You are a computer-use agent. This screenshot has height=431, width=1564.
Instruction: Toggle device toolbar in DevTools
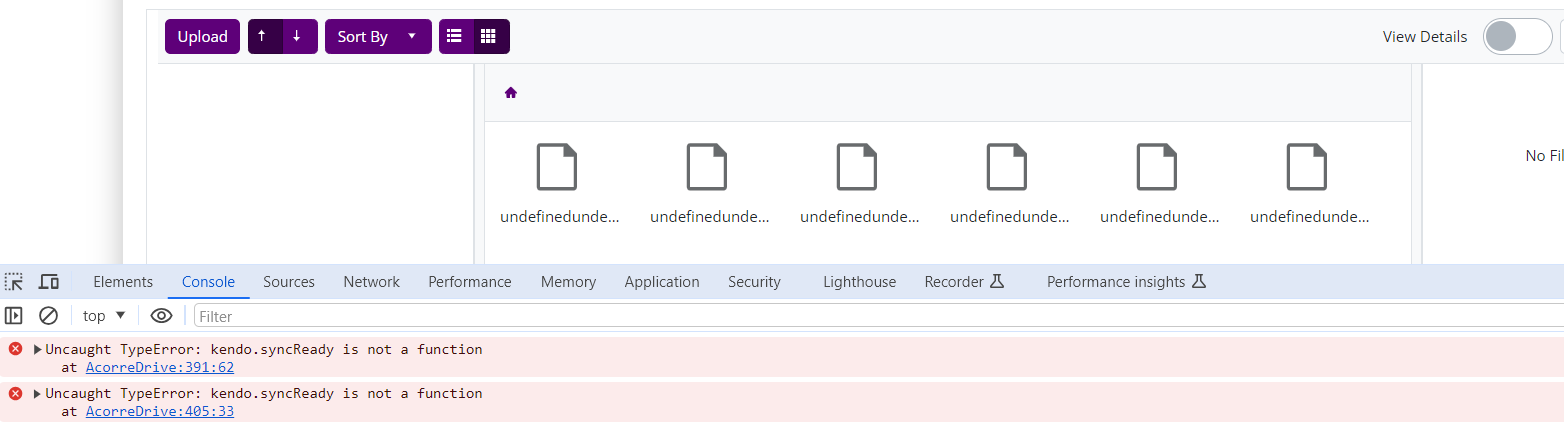[x=48, y=282]
